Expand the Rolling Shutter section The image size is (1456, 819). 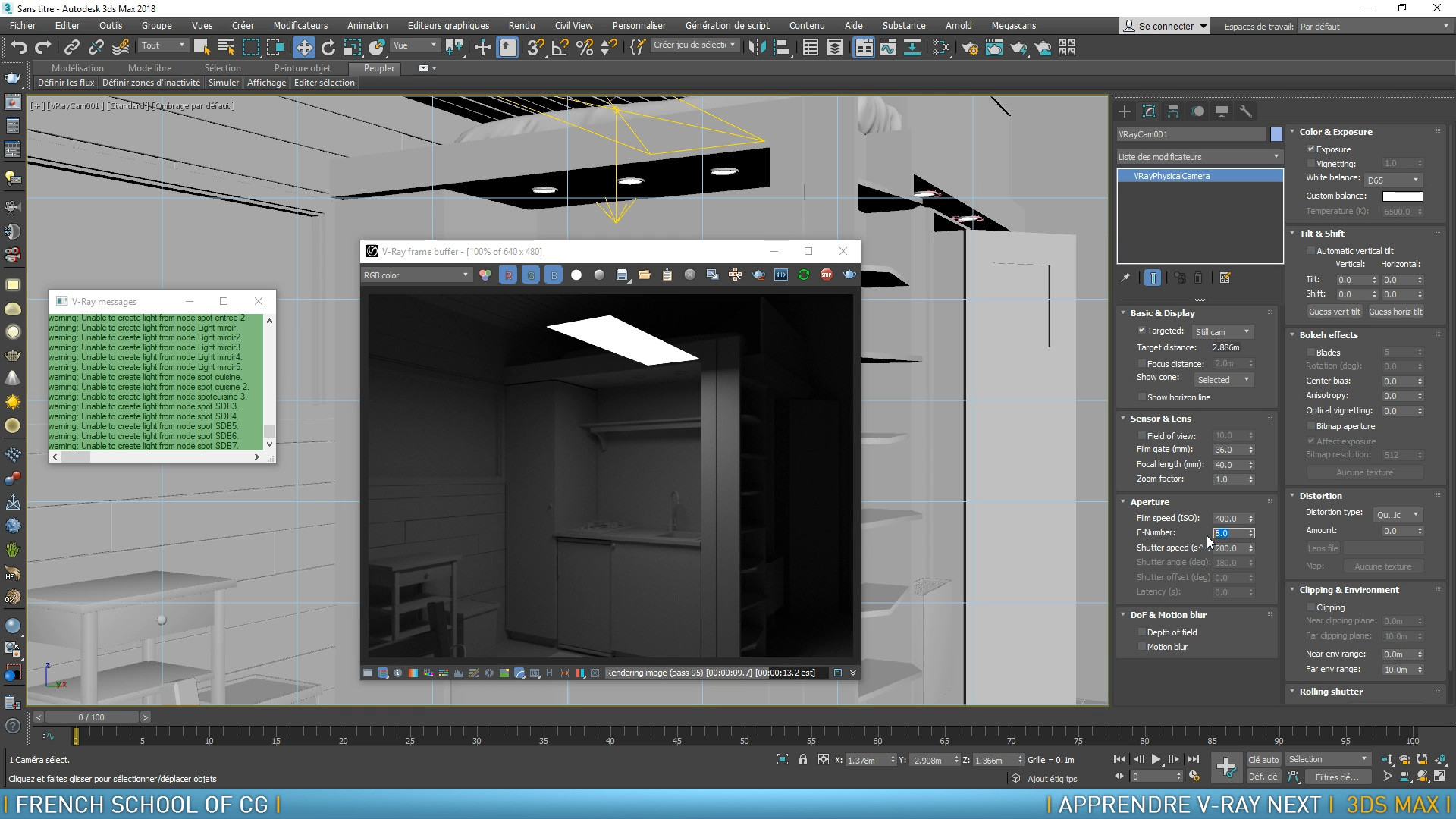1330,691
